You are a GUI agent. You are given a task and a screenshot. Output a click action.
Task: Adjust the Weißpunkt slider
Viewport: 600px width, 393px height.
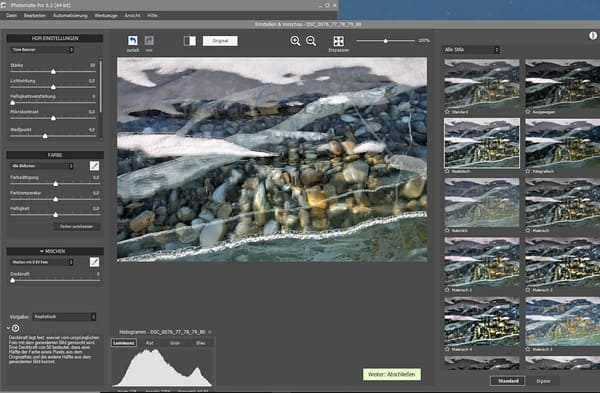[x=45, y=136]
